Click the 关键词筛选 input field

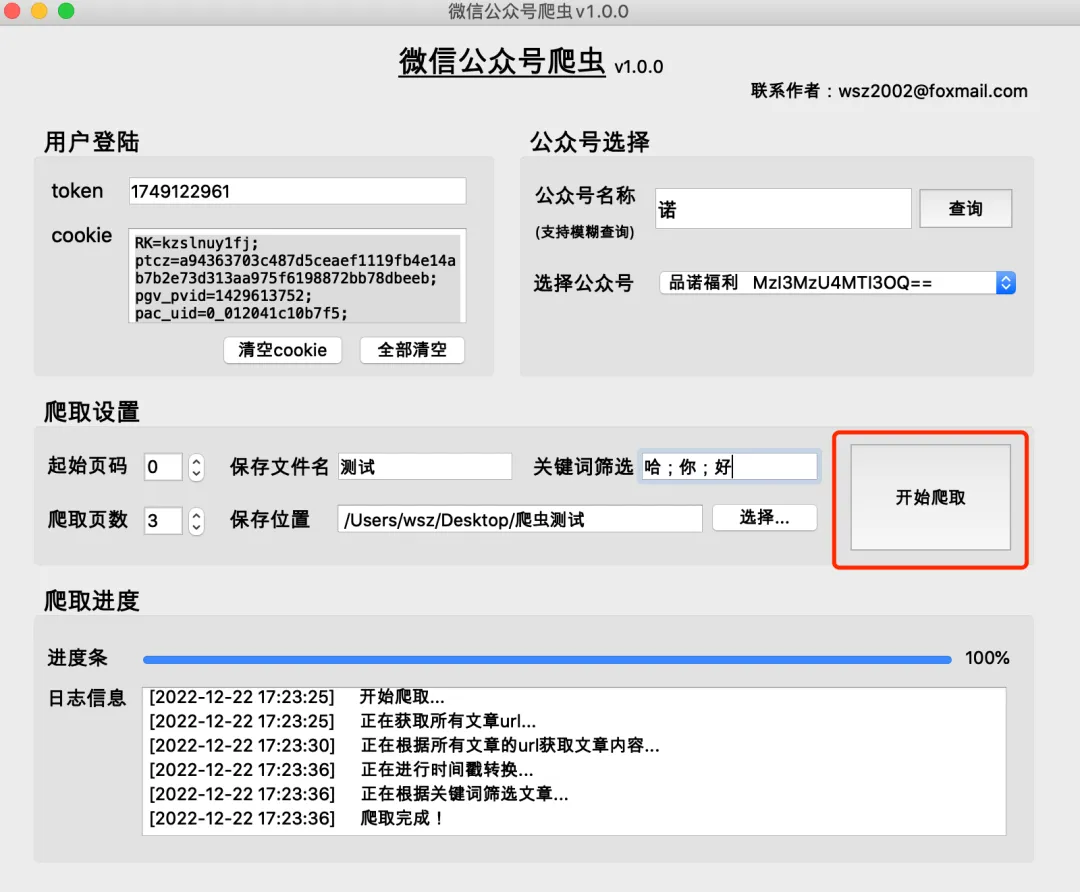(x=729, y=466)
